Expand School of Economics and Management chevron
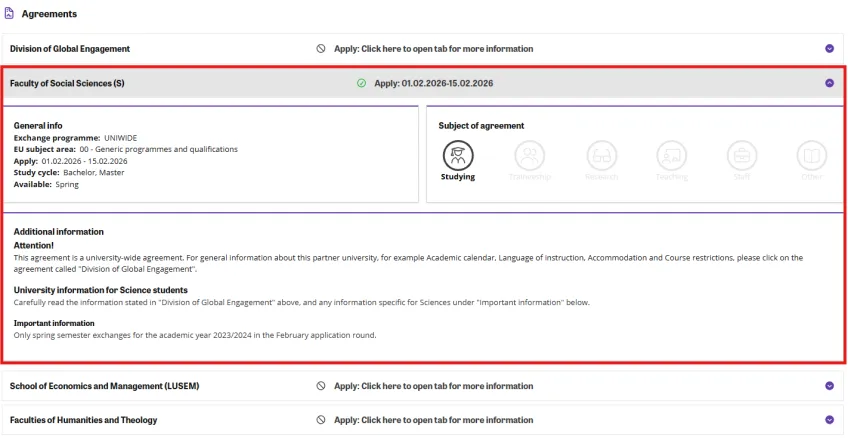Viewport: 848px width, 438px height. point(829,386)
